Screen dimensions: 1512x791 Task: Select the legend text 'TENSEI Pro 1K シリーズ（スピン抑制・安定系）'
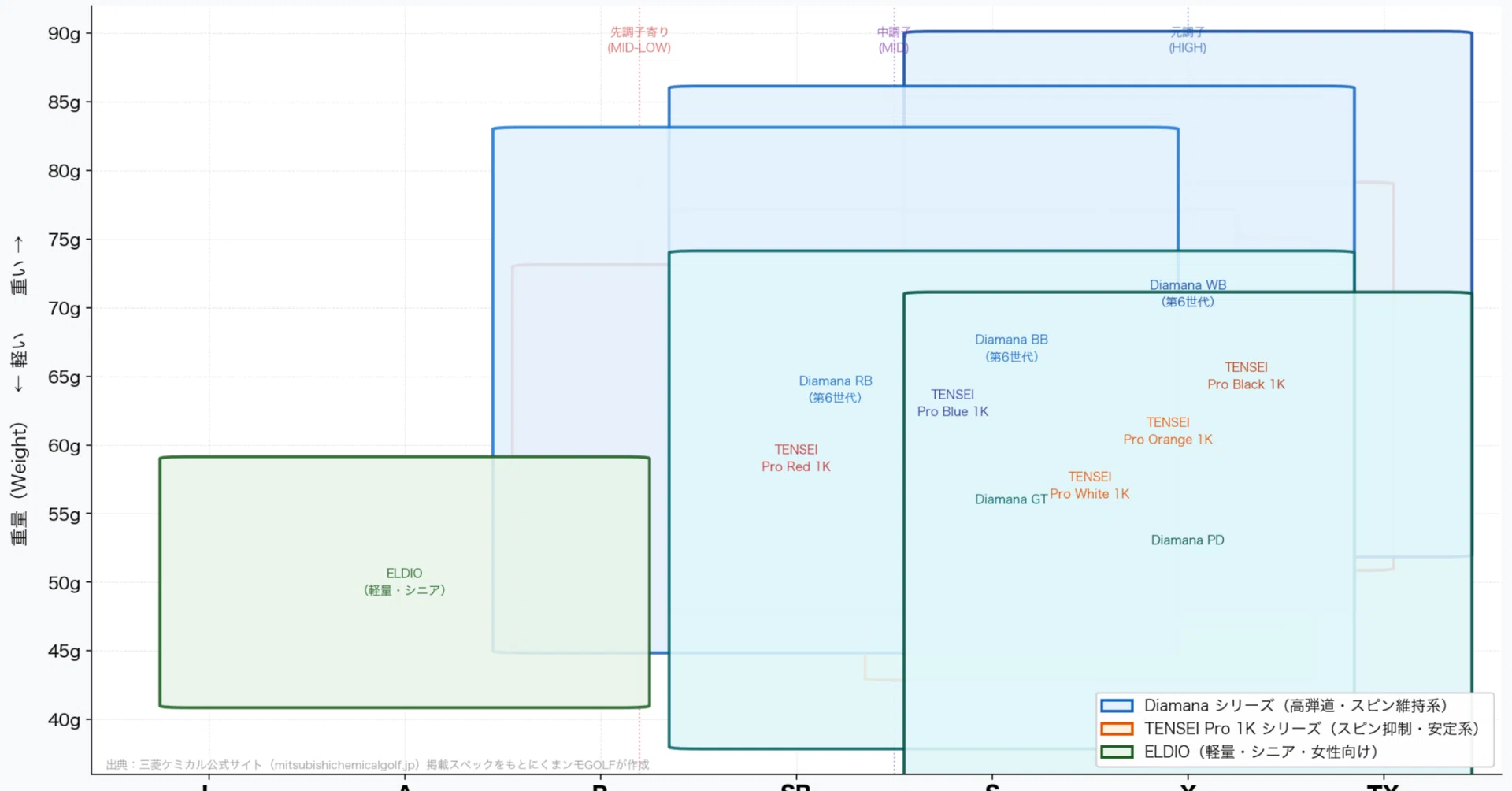pos(1311,729)
